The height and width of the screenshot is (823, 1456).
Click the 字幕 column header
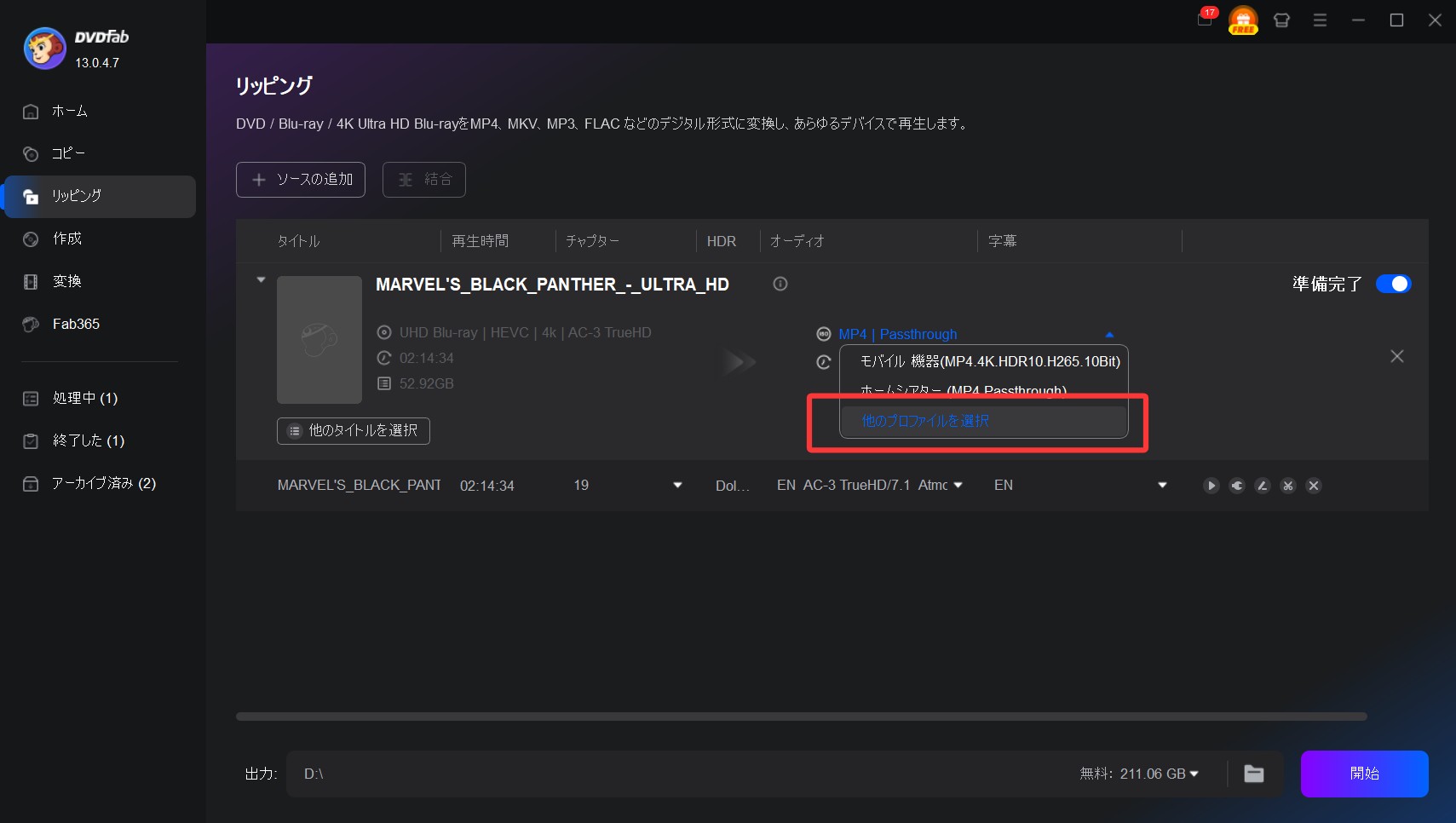coord(1003,241)
